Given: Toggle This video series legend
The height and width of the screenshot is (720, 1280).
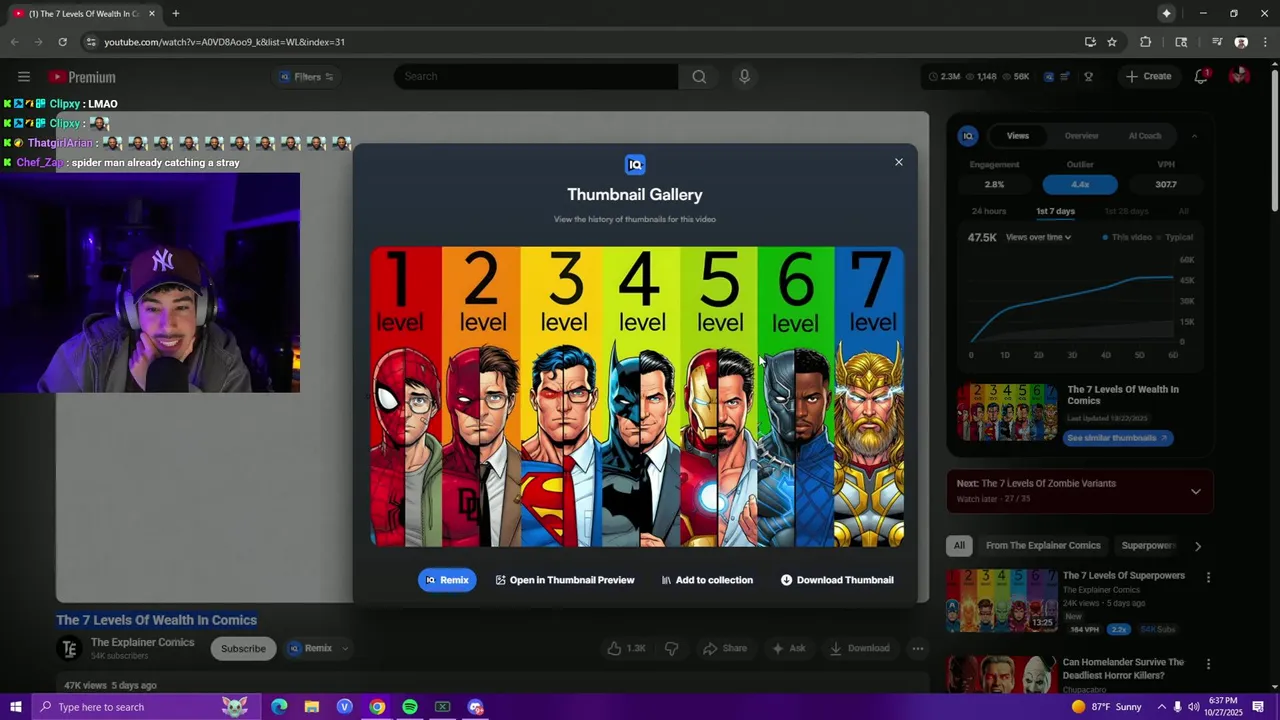Looking at the screenshot, I should click(x=1127, y=238).
